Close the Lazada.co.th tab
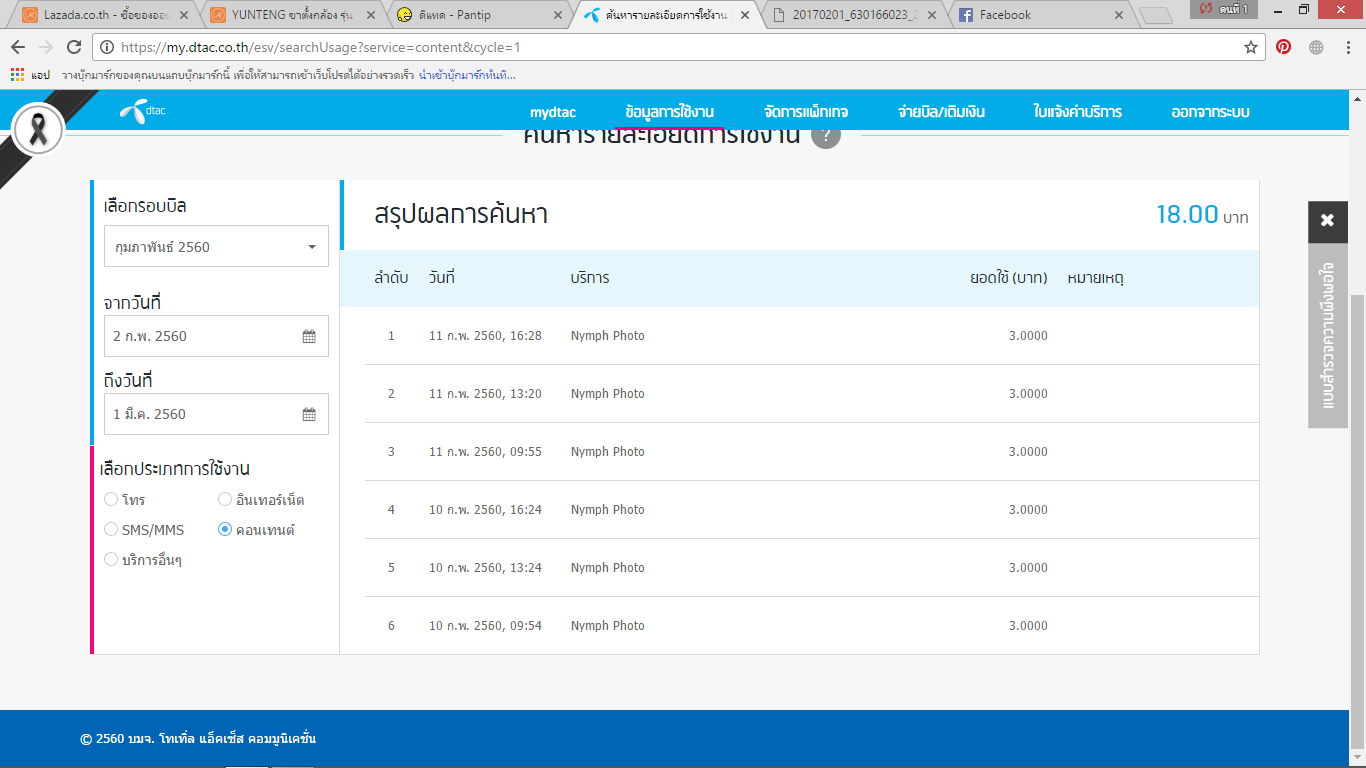The height and width of the screenshot is (768, 1366). tap(183, 15)
